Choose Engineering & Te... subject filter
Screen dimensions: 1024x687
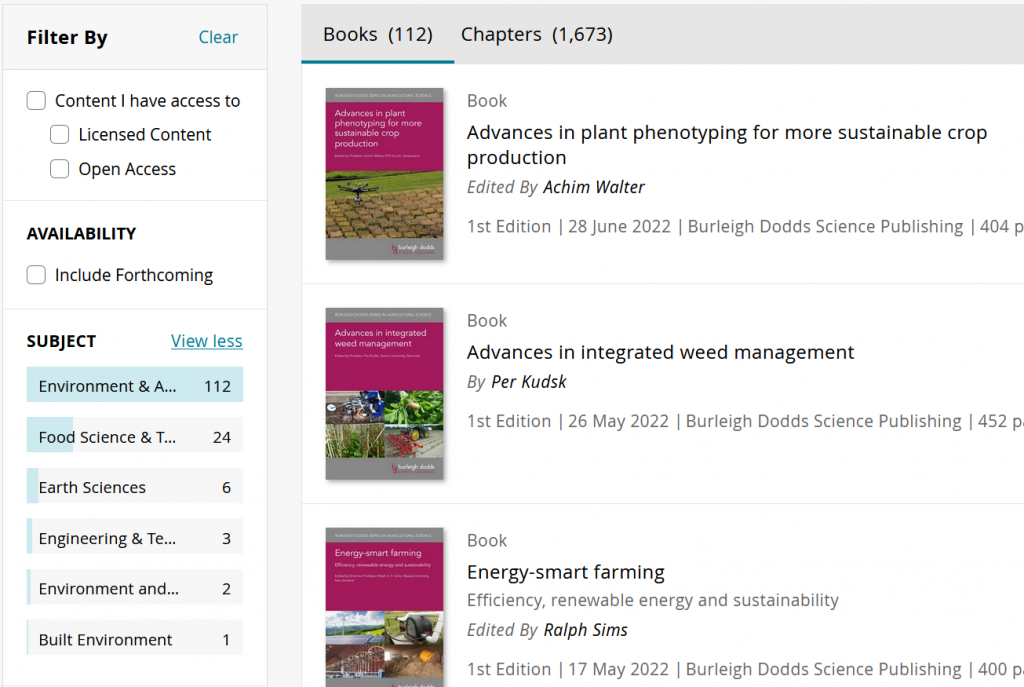pos(135,537)
